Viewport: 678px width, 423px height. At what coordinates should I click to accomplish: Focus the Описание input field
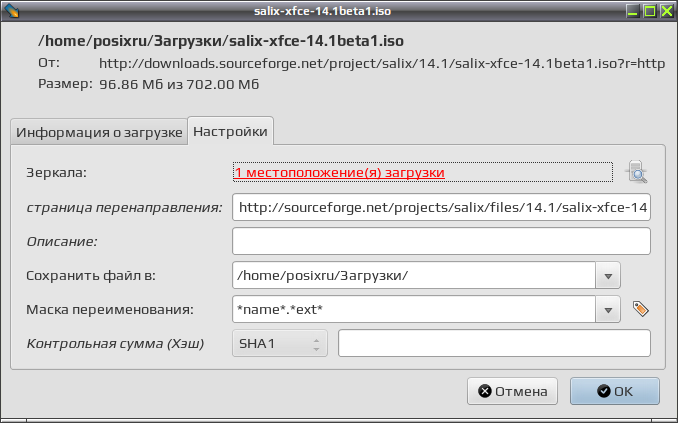[x=441, y=241]
